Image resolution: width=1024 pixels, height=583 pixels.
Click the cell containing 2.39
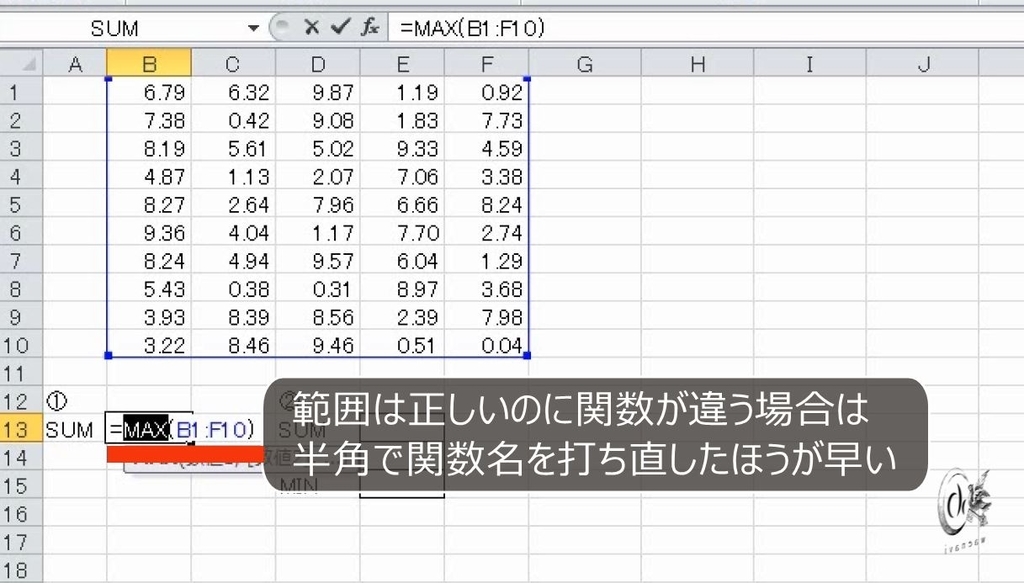pyautogui.click(x=402, y=317)
